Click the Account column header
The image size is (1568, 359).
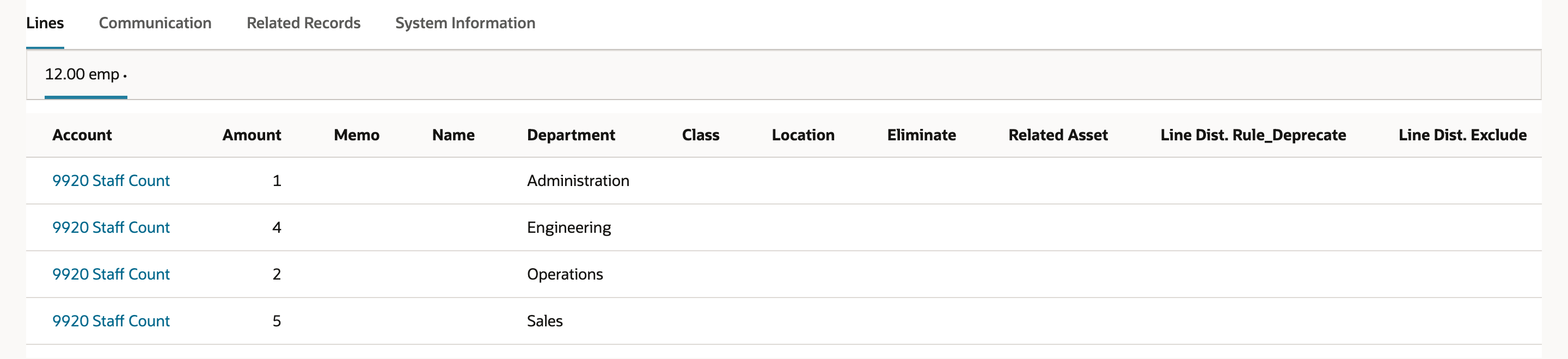point(82,135)
